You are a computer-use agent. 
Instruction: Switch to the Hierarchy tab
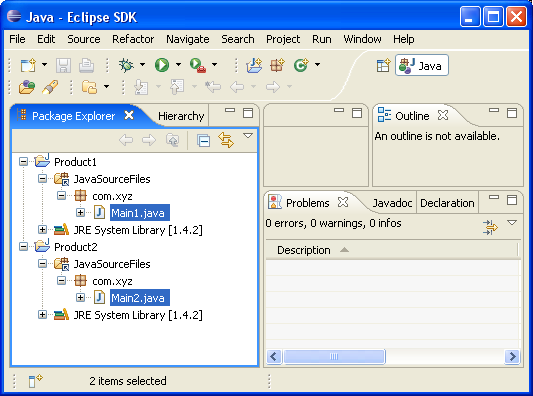pyautogui.click(x=181, y=116)
